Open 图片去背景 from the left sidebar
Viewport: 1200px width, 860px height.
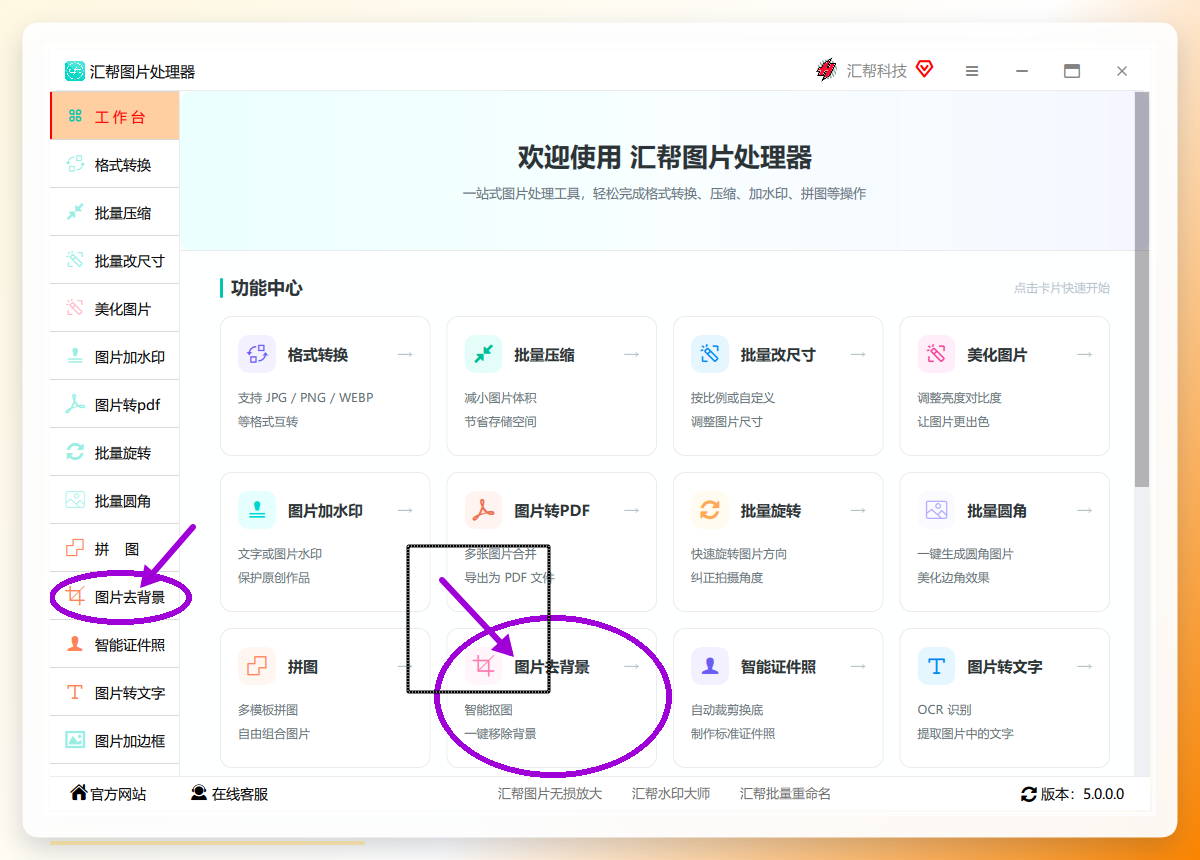coord(115,597)
